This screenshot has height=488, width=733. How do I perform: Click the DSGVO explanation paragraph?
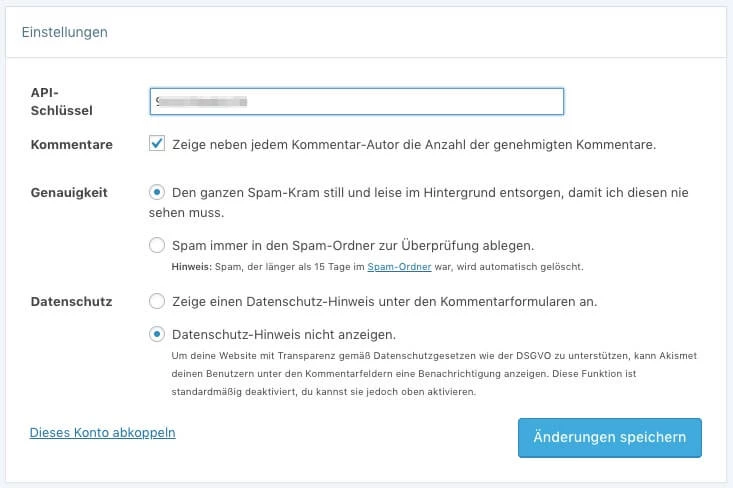tap(434, 373)
